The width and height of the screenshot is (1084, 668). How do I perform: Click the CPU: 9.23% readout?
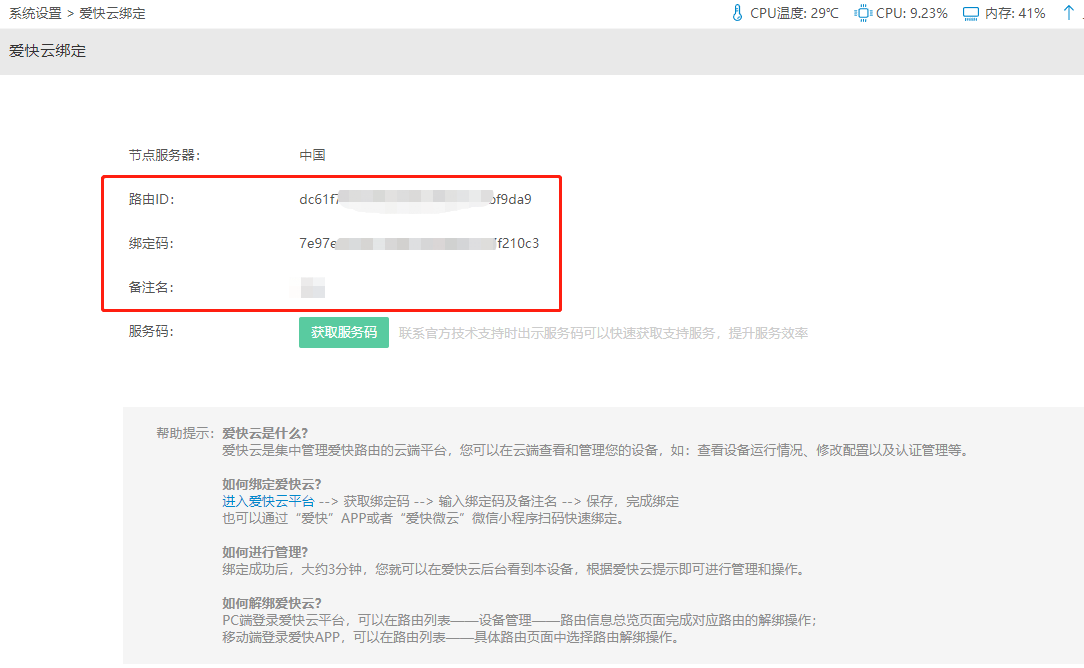pyautogui.click(x=912, y=13)
